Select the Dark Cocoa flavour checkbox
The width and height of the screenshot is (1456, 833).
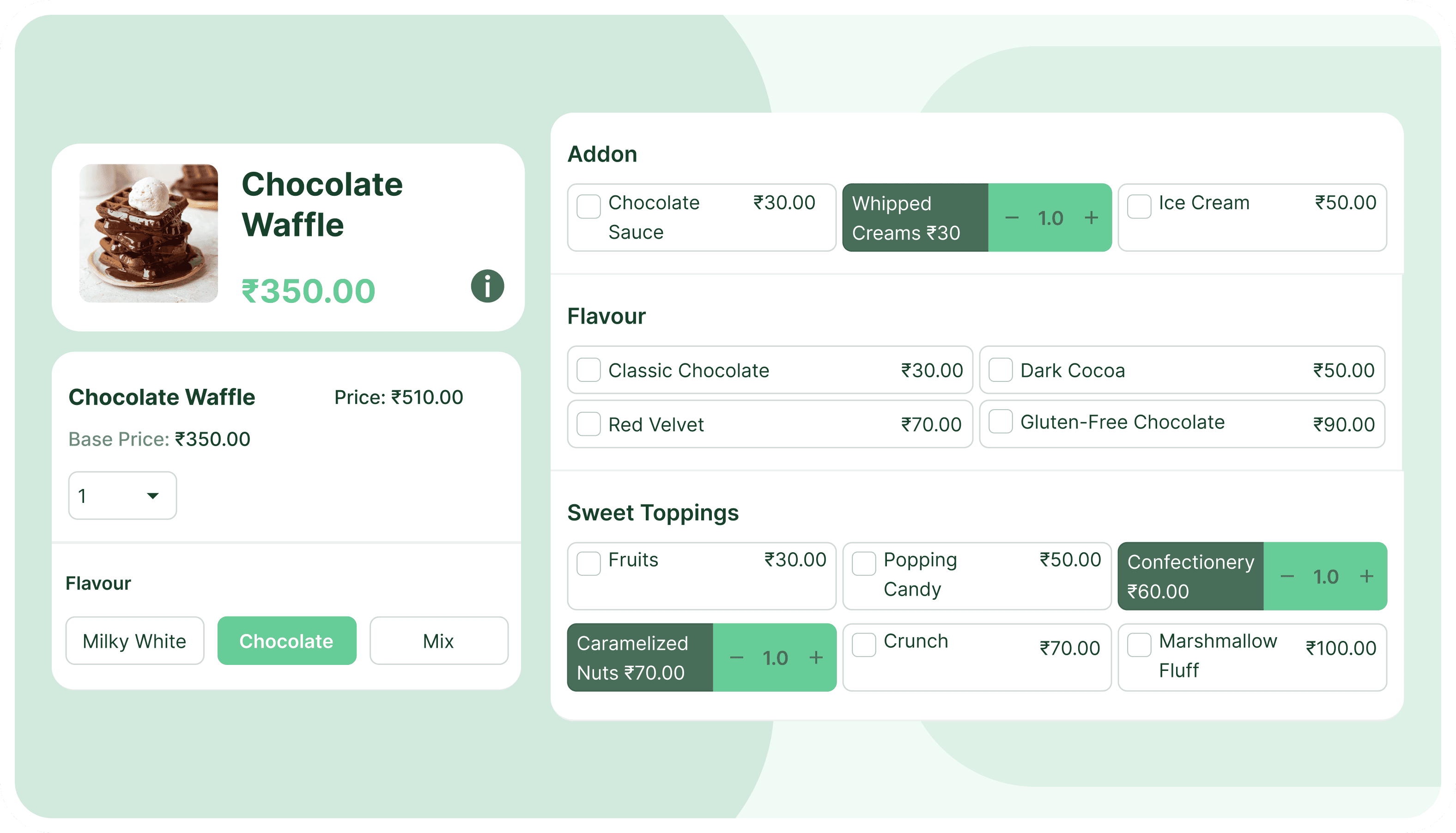1001,370
